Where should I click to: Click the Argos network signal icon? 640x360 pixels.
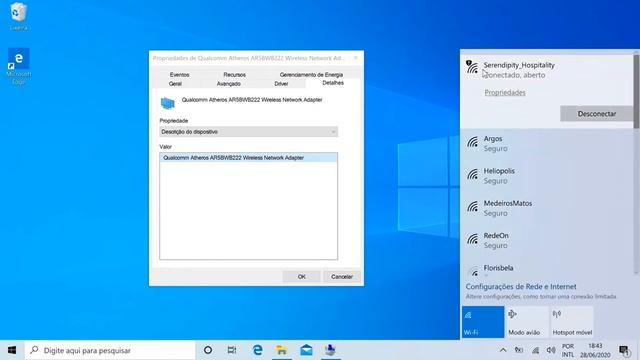click(x=473, y=142)
